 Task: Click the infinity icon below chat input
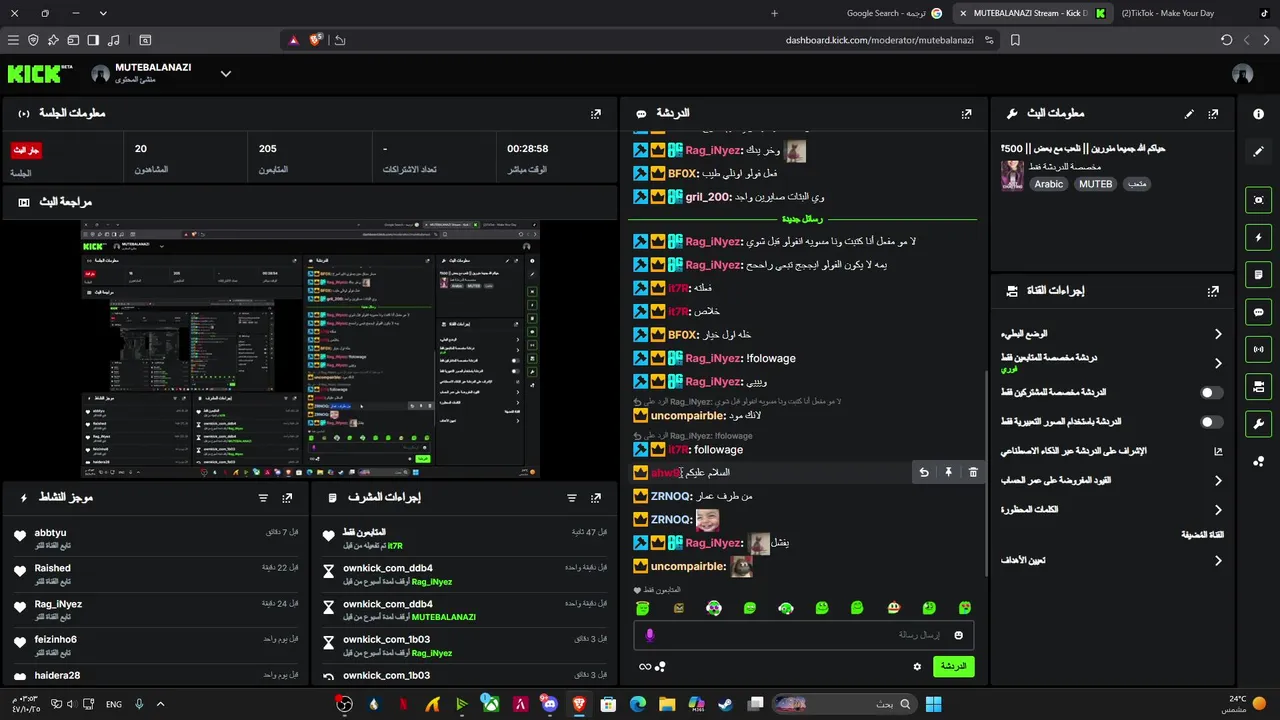[645, 667]
